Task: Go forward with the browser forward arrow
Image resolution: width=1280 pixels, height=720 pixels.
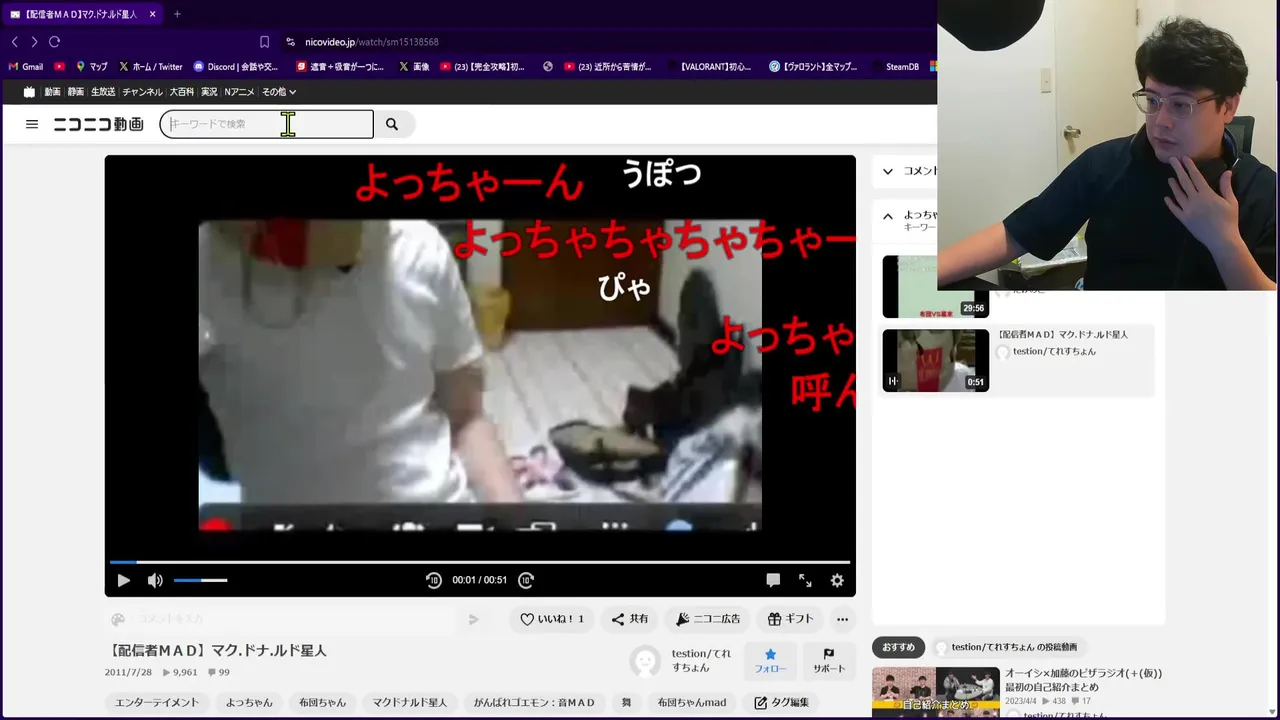Action: (x=34, y=42)
